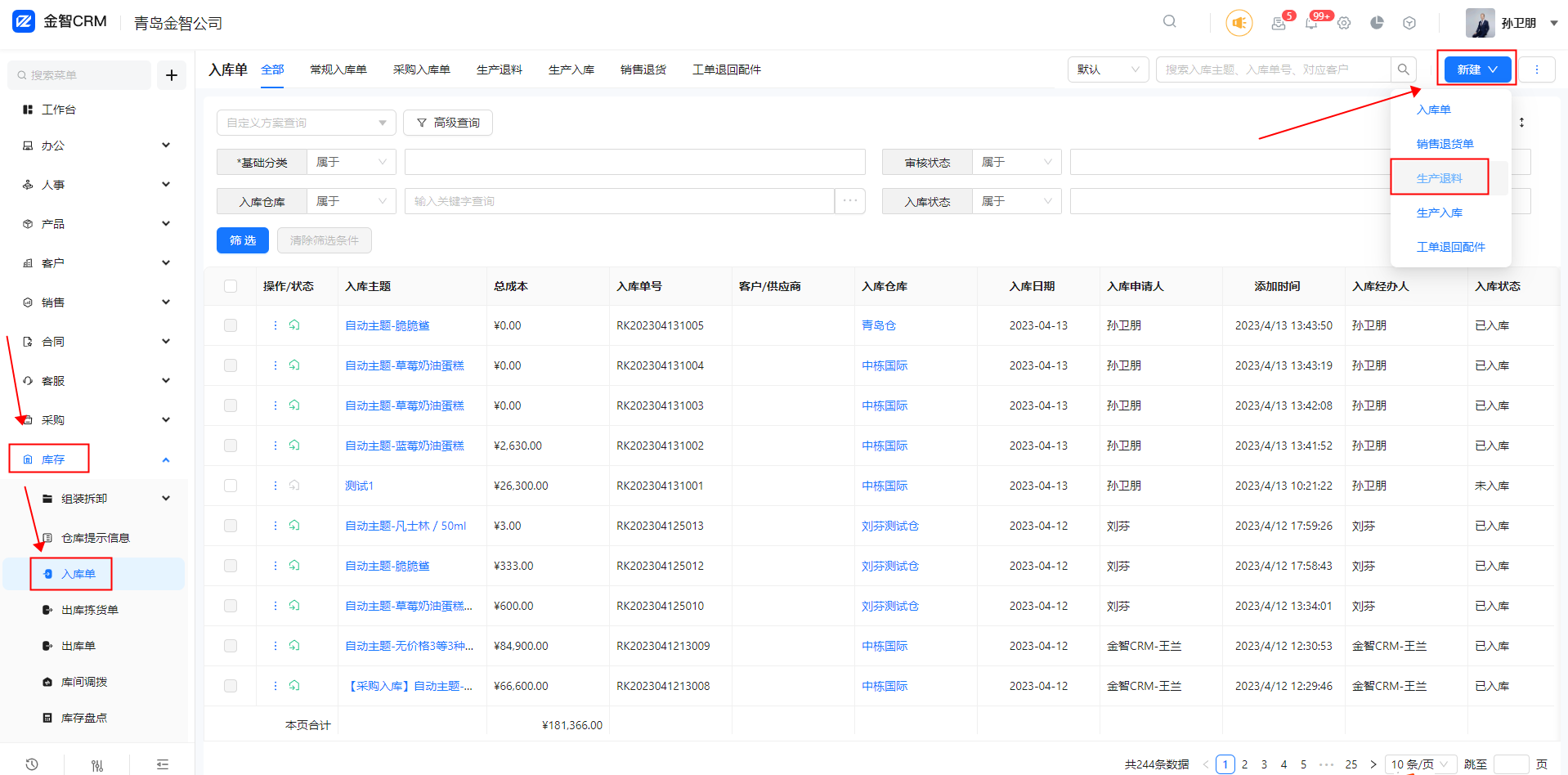The image size is (1568, 775).
Task: Click the orange announcement speaker icon
Action: pos(1239,23)
